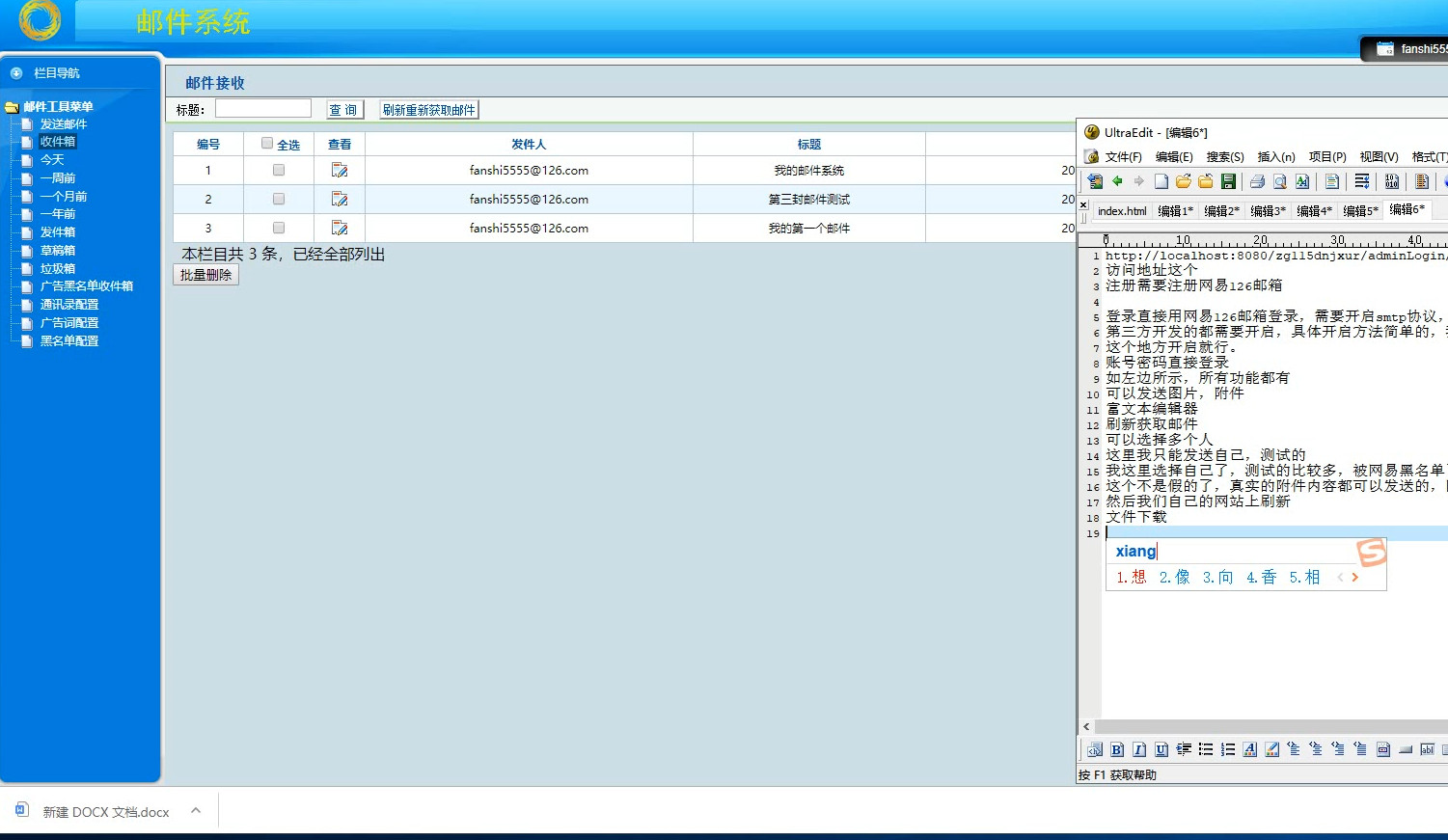This screenshot has height=840, width=1448.
Task: Click the Sogou input method S logo
Action: pos(1371,553)
